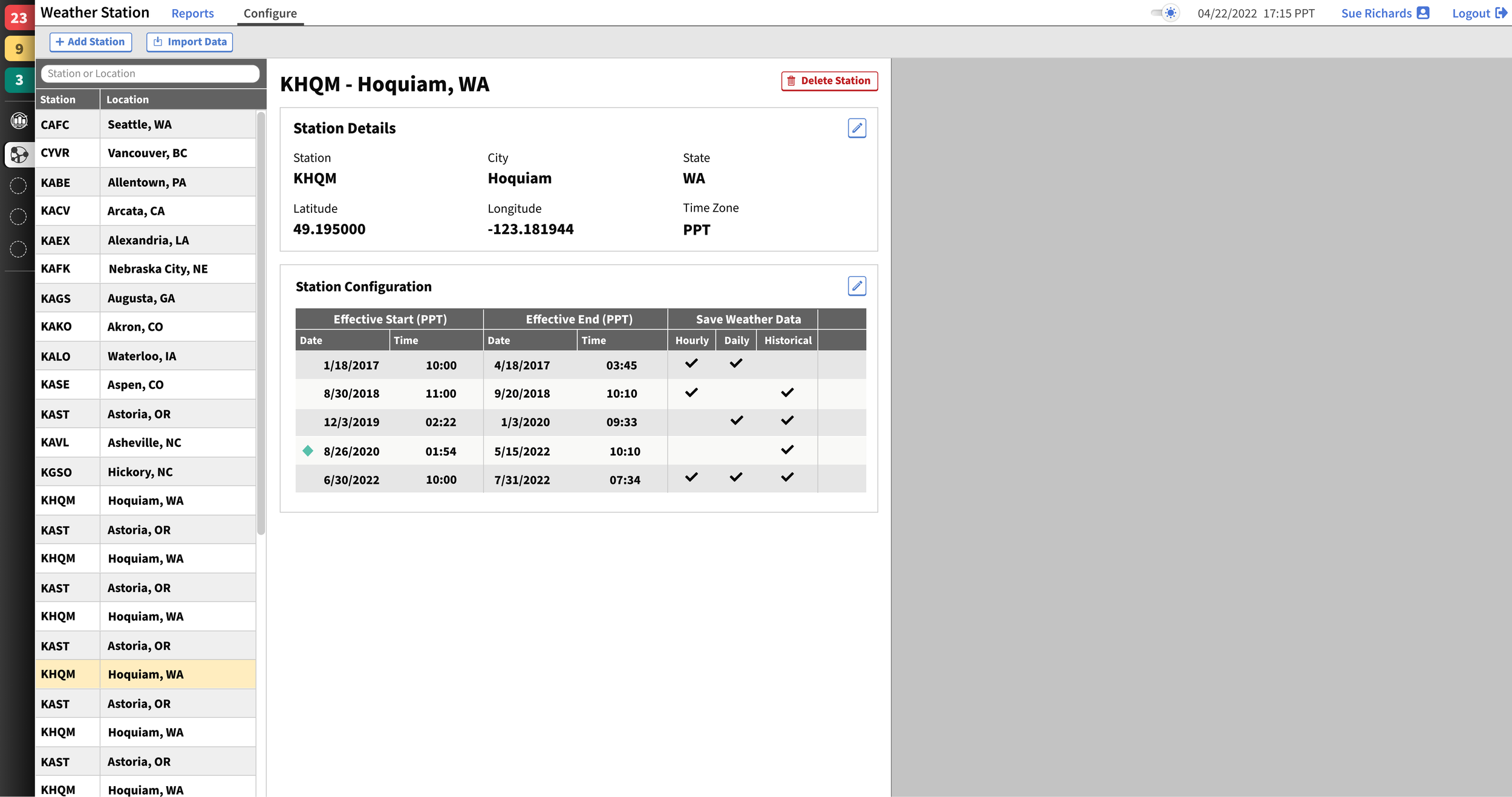This screenshot has height=797, width=1512.
Task: Click the Station column header in the list
Action: coord(67,99)
